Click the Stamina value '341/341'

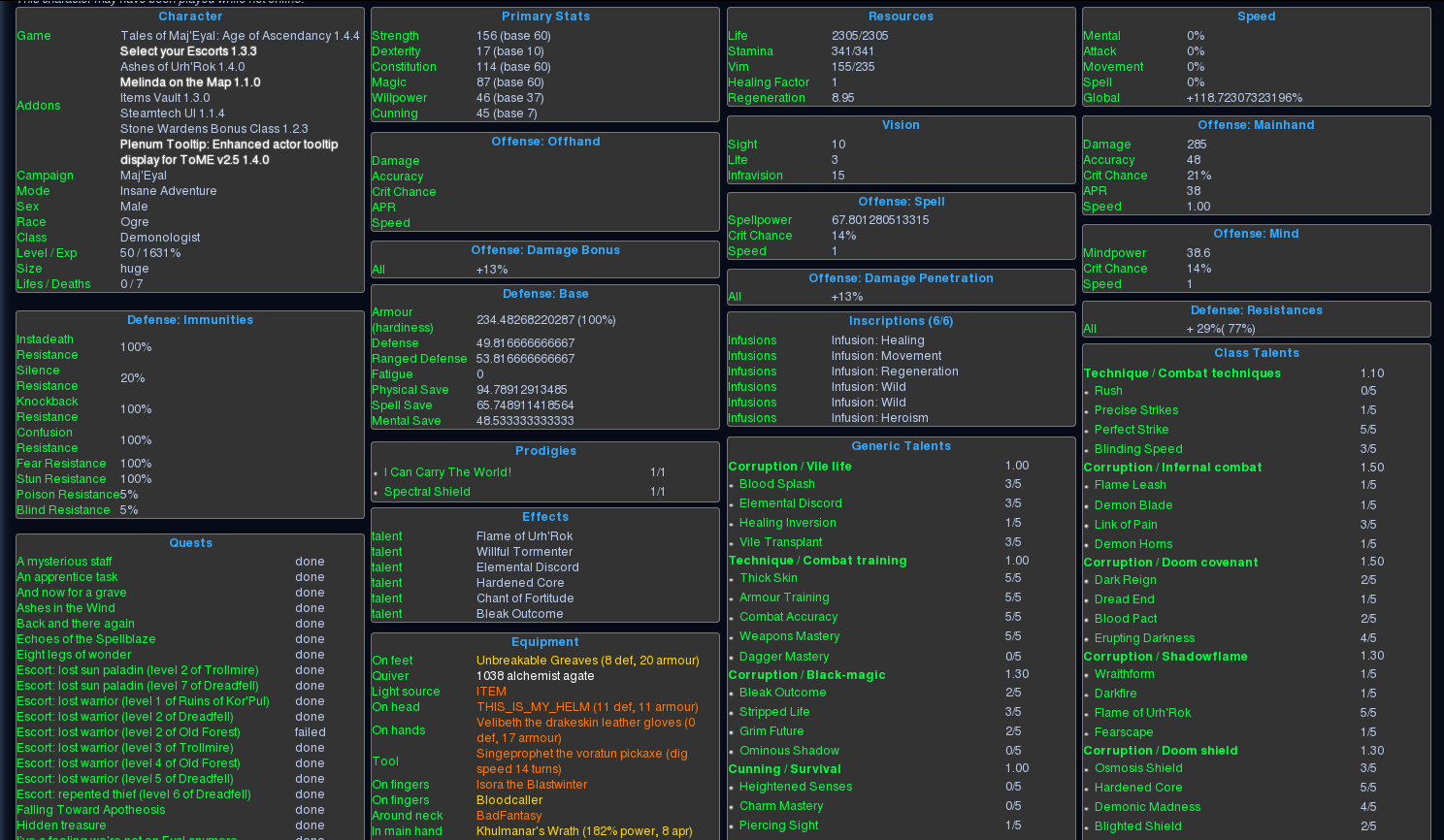pos(853,51)
